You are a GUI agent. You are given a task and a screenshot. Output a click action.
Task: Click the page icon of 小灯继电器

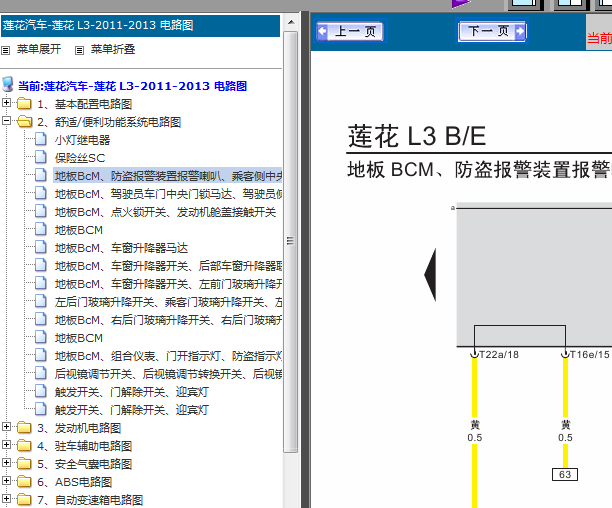(41, 139)
